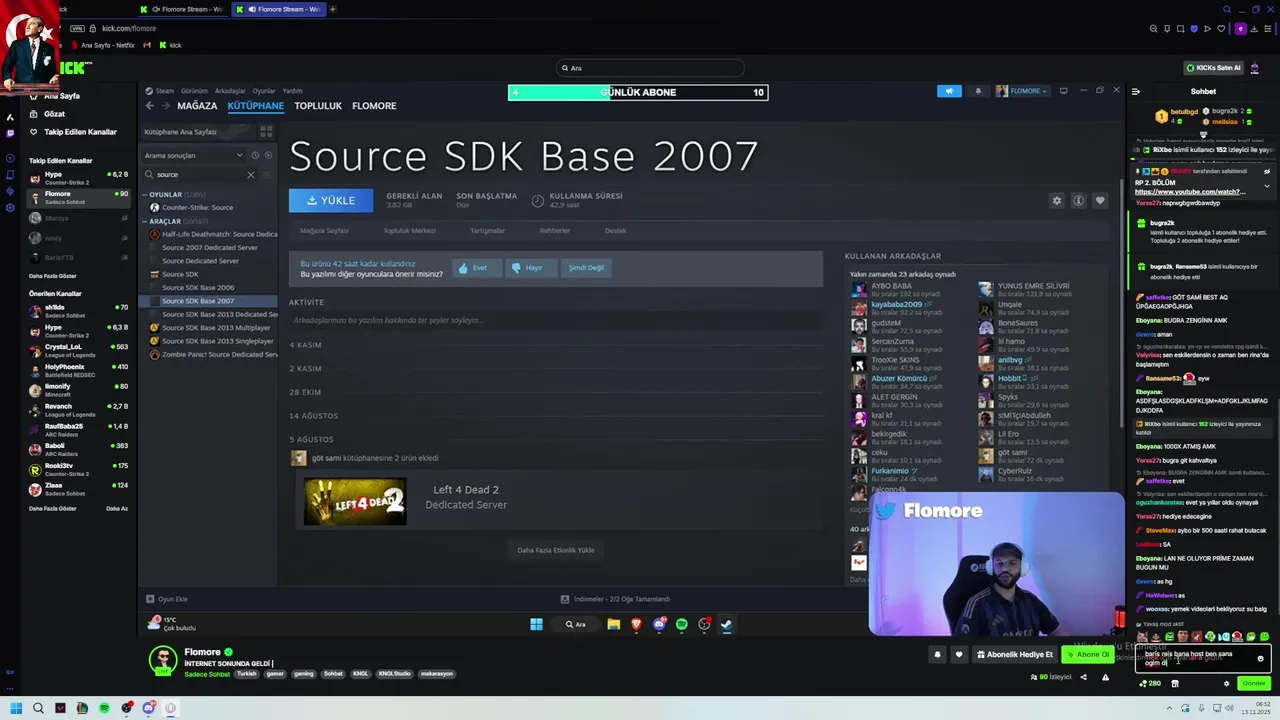Open the pinned YouTube link in chat
This screenshot has width=1280, height=720.
(1190, 192)
